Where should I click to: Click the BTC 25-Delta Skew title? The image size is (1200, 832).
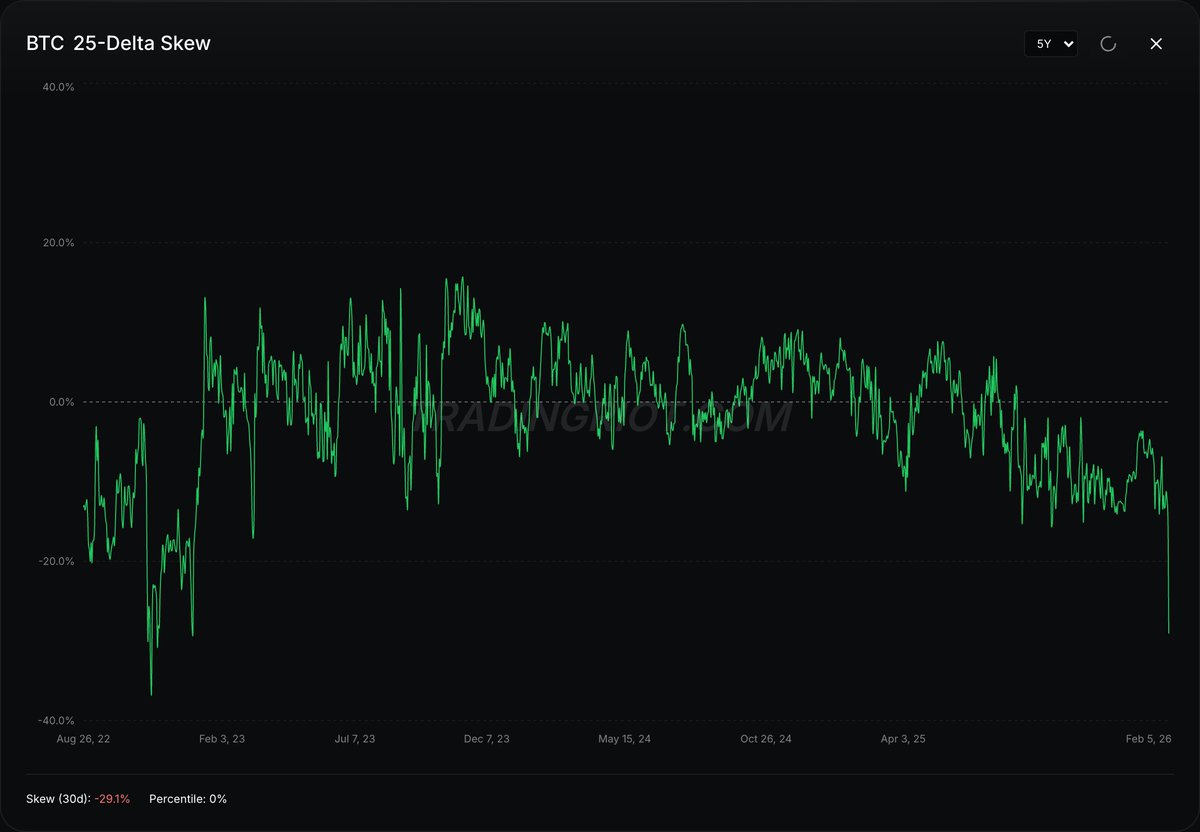point(118,43)
